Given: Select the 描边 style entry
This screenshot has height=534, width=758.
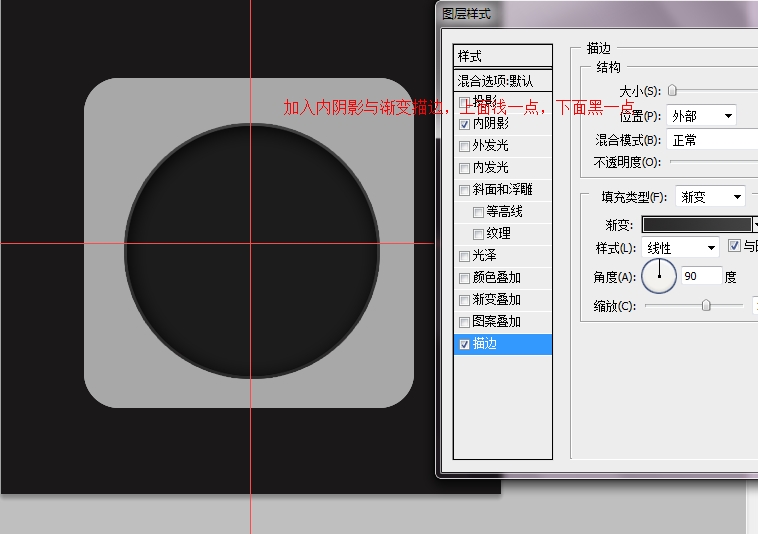Looking at the screenshot, I should click(503, 344).
